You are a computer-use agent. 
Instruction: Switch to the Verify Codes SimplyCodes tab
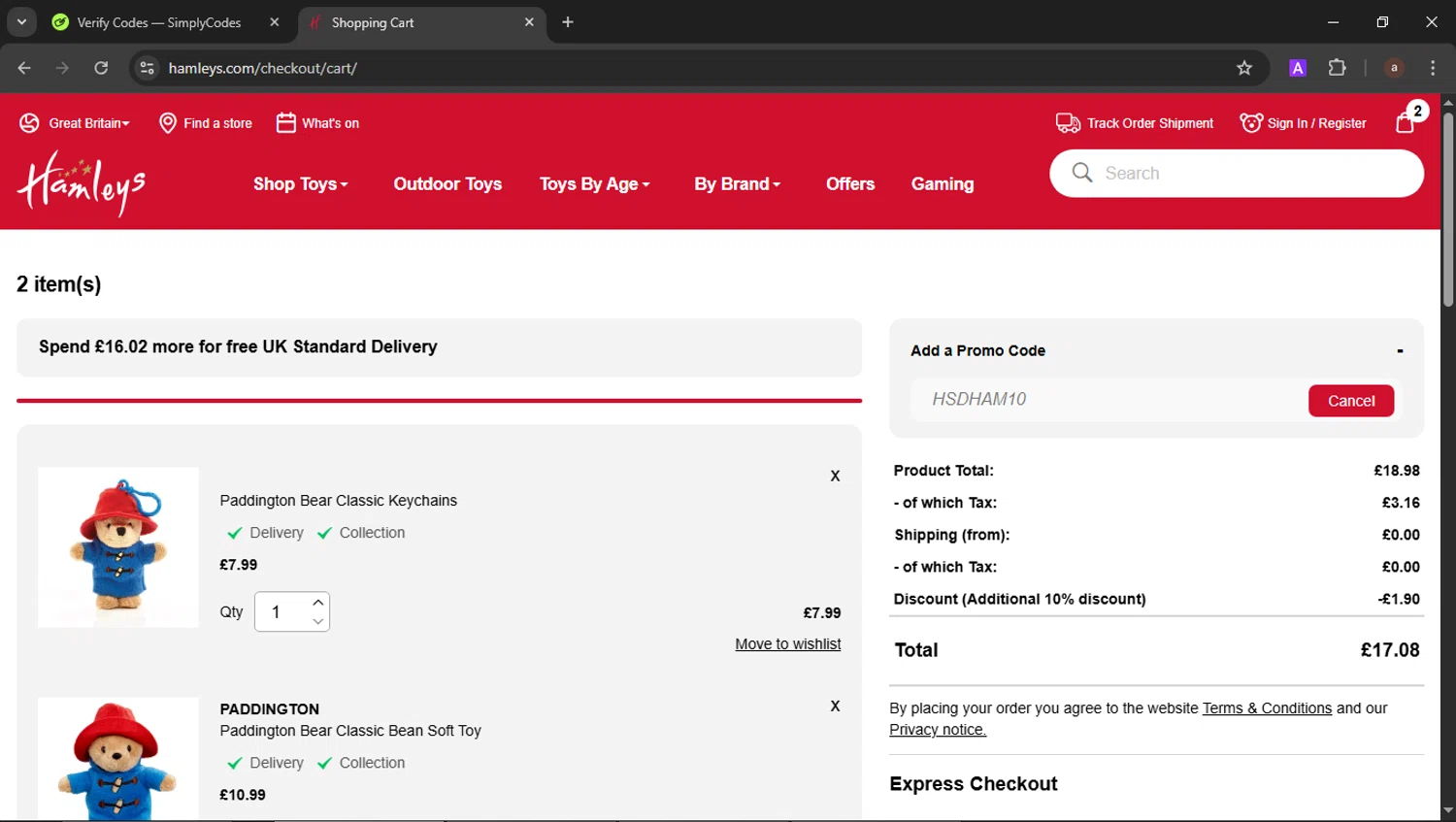[158, 22]
